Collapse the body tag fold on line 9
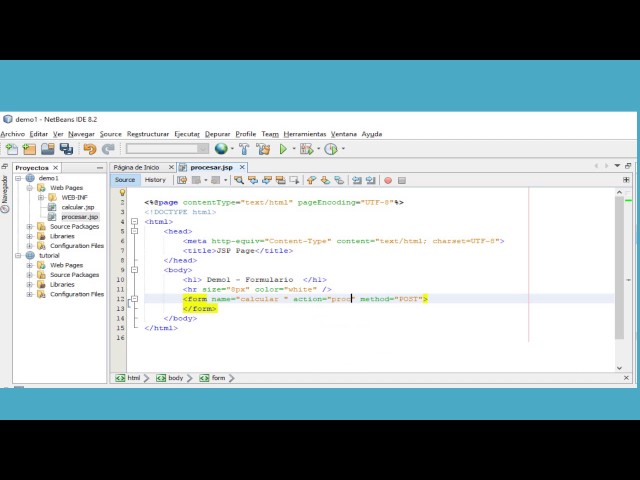This screenshot has height=480, width=640. [135, 270]
